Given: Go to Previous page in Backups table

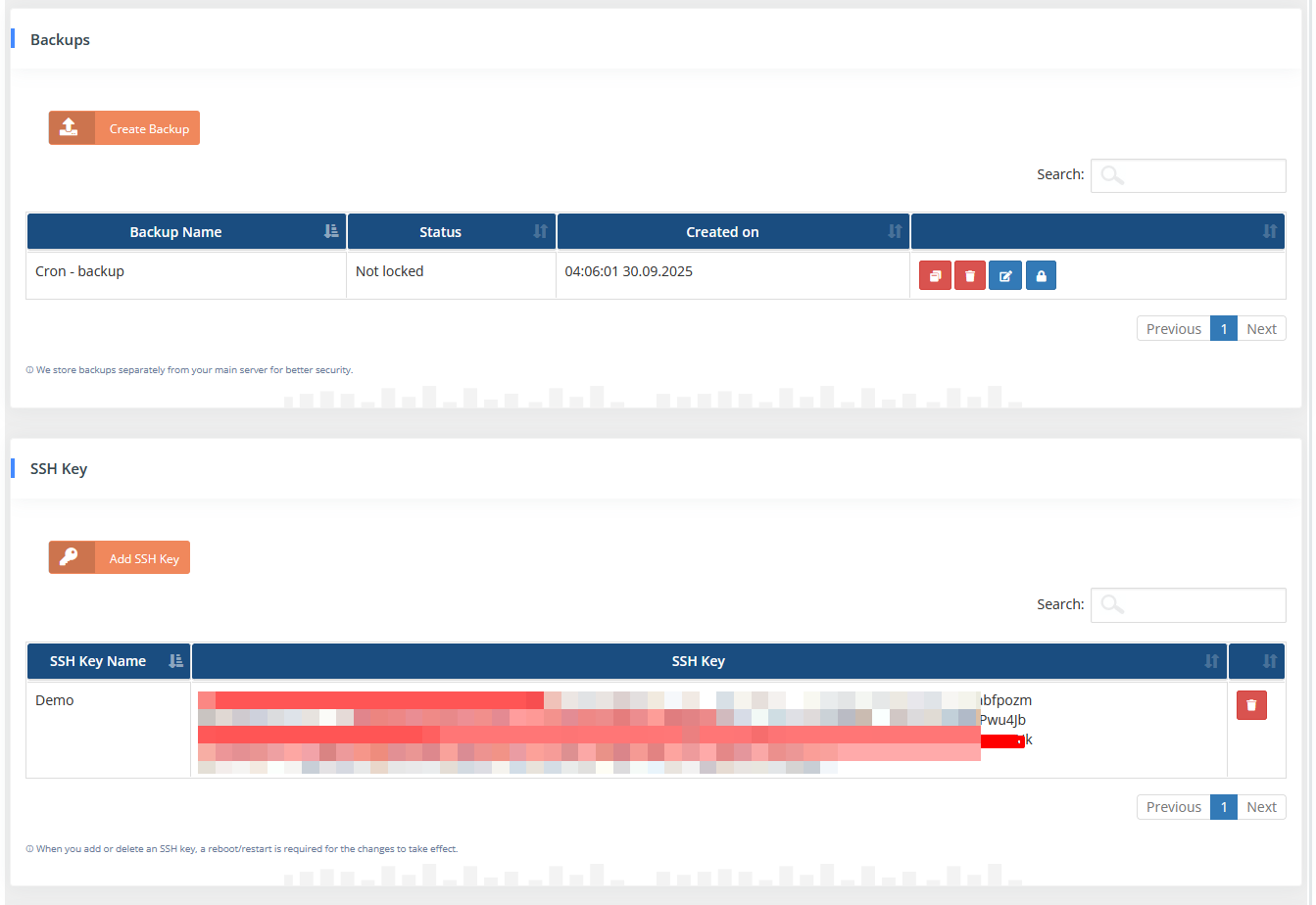Looking at the screenshot, I should tap(1173, 329).
